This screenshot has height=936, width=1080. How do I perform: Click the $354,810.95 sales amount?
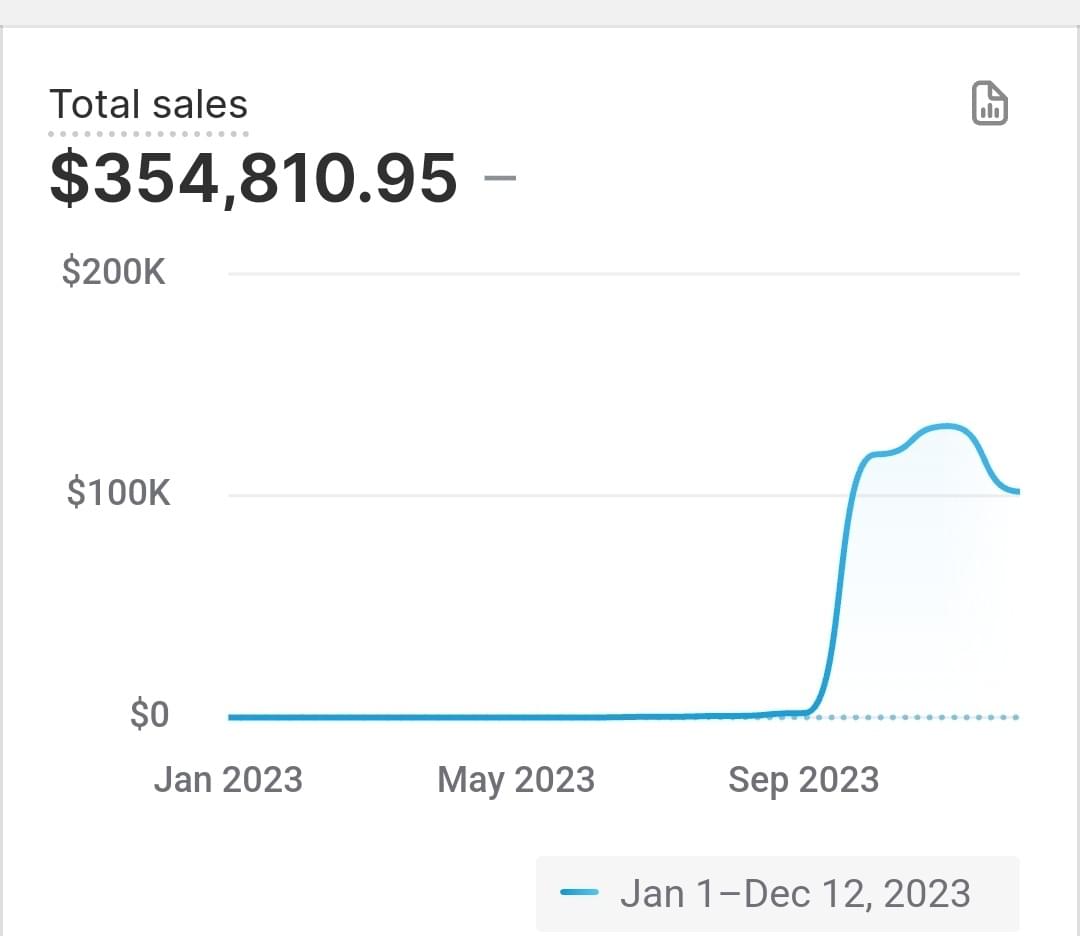[x=254, y=178]
